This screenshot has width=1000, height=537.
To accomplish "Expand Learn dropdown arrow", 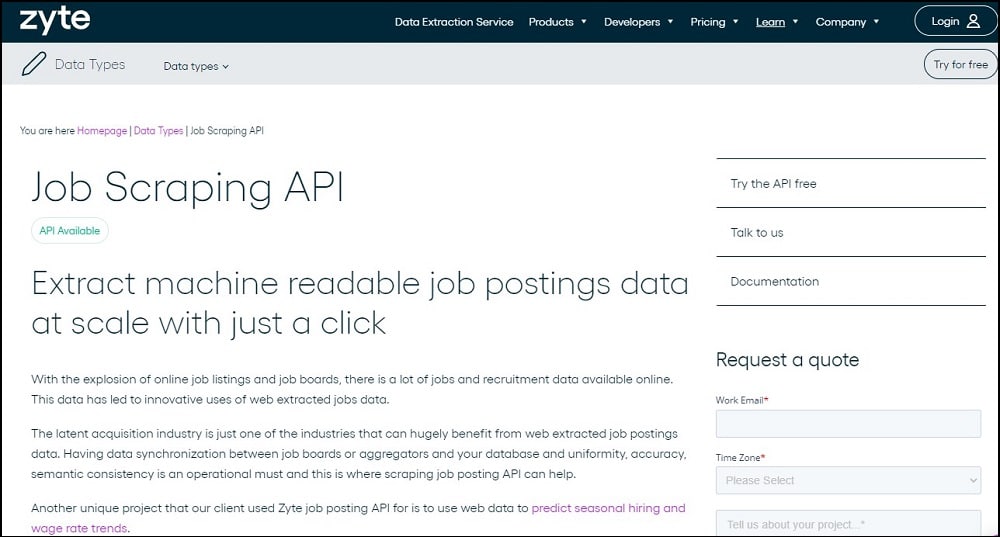I will pyautogui.click(x=795, y=22).
